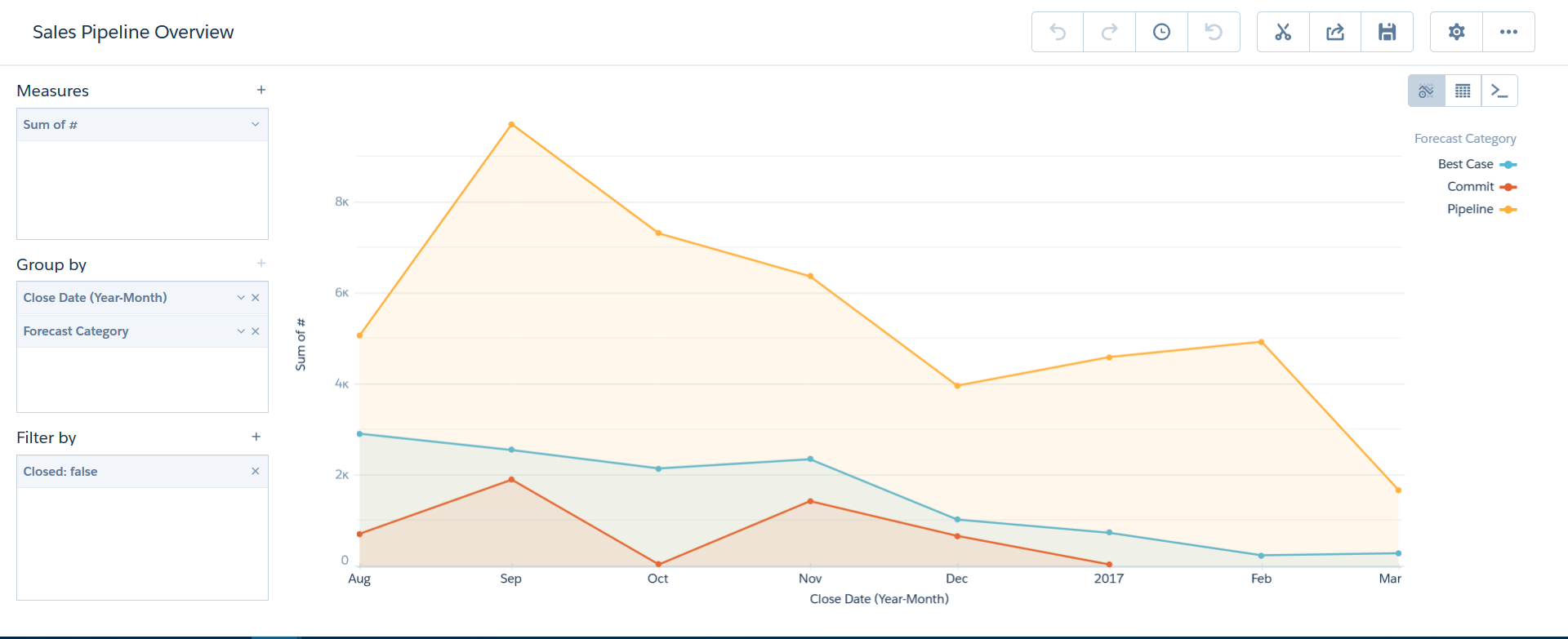This screenshot has height=639, width=1568.
Task: Click the redo arrow icon
Action: tap(1109, 32)
